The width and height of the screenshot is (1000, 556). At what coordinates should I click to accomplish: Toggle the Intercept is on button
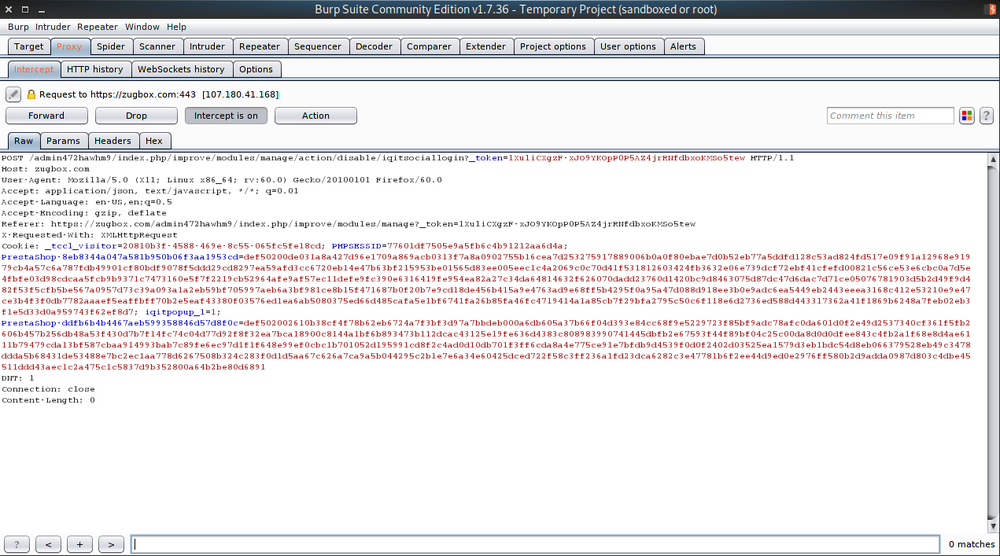[226, 115]
